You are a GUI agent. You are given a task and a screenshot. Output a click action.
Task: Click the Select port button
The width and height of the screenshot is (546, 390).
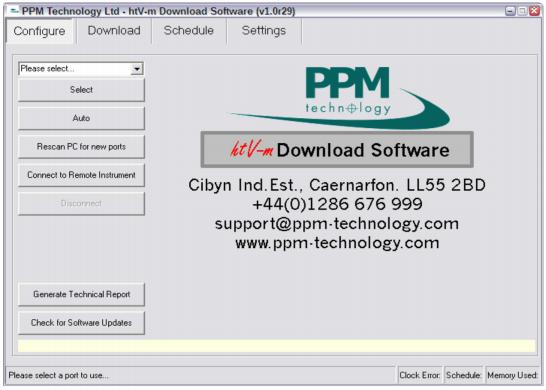(81, 90)
